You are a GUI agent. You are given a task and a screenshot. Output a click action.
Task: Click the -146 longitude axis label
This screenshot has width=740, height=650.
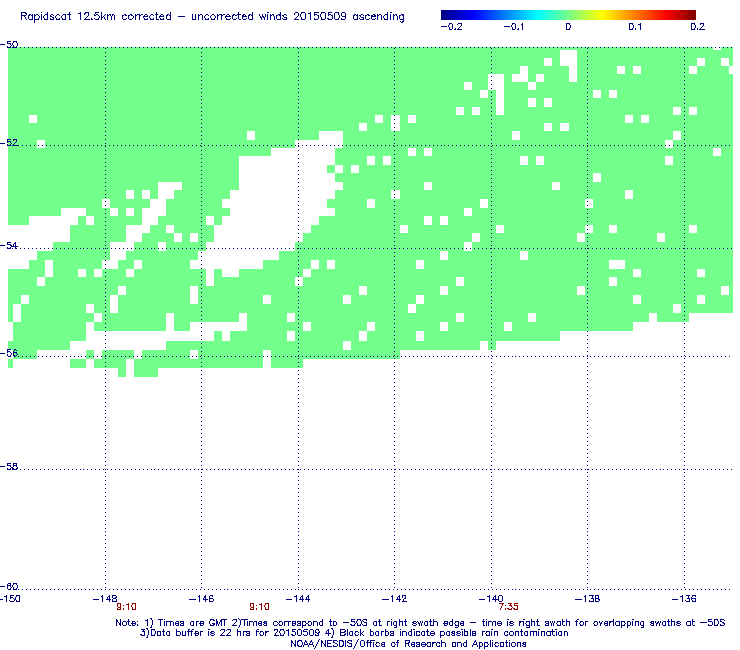click(x=202, y=599)
